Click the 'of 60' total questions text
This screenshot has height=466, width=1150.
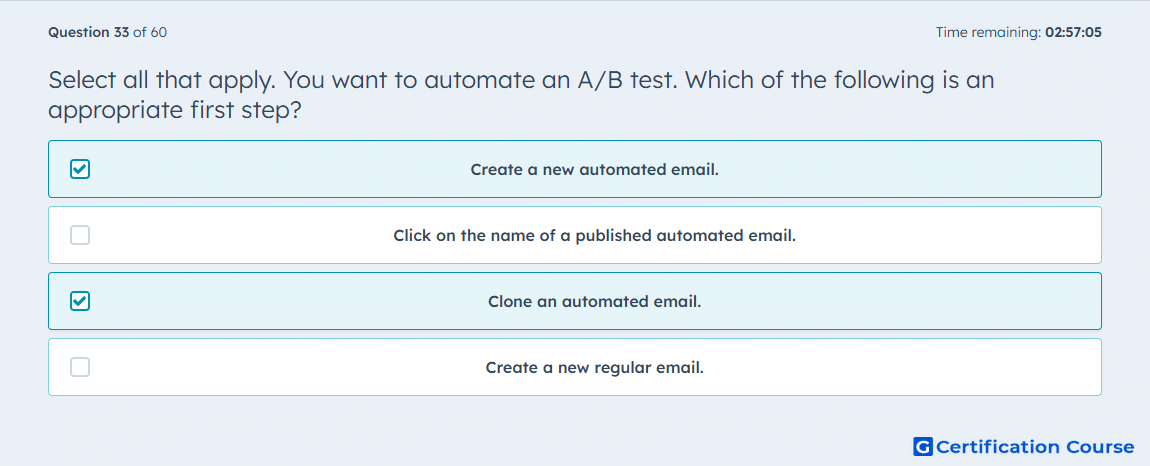pos(150,32)
